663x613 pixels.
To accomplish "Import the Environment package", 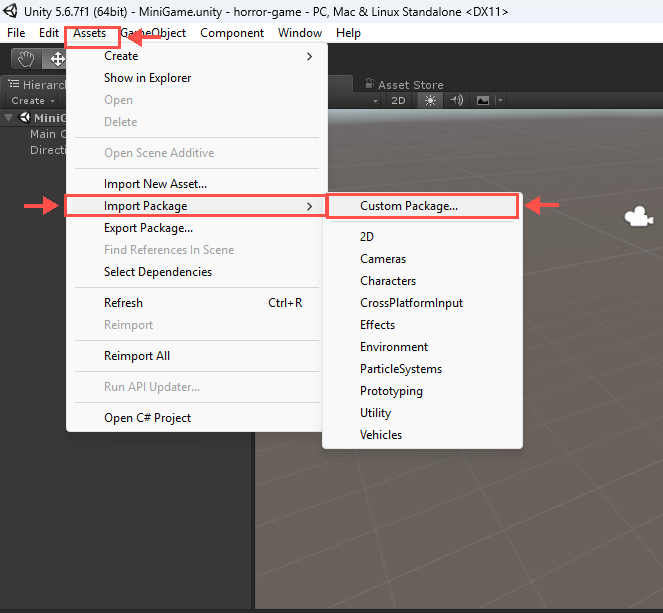I will click(x=422, y=347).
